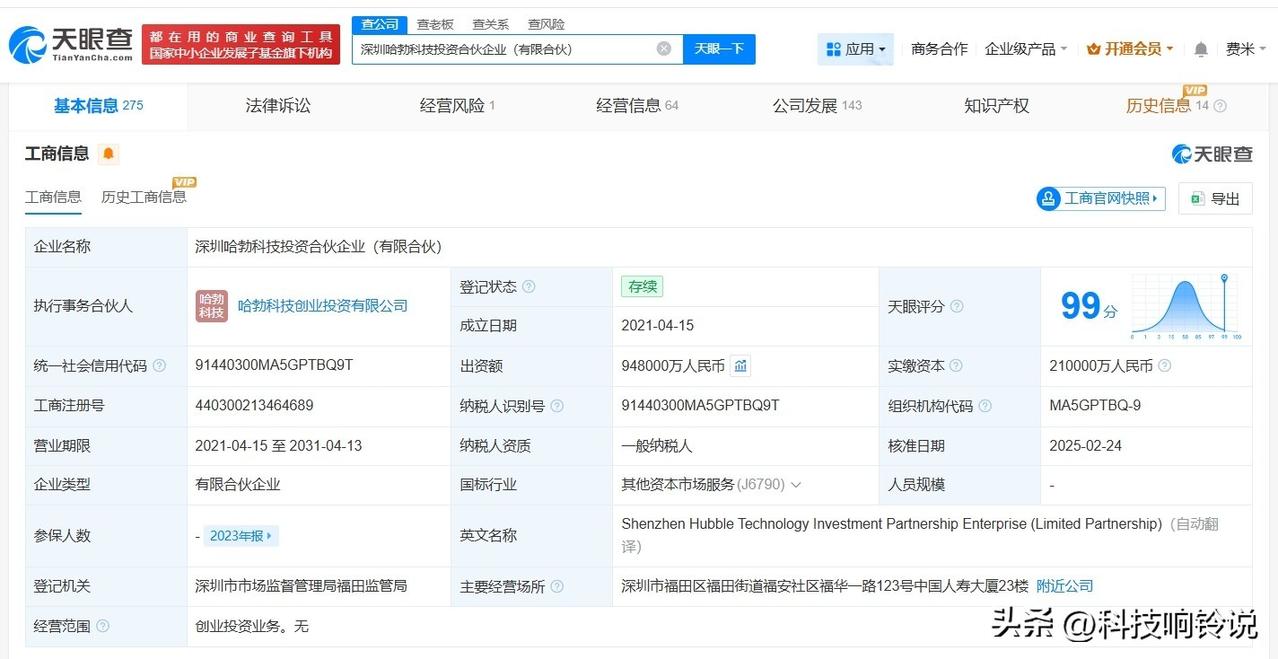Switch to the 历史信息 tab
The width and height of the screenshot is (1278, 659).
click(x=1158, y=106)
